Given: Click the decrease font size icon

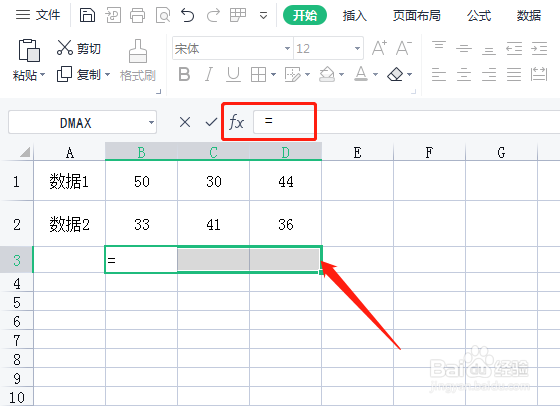Looking at the screenshot, I should pyautogui.click(x=404, y=48).
